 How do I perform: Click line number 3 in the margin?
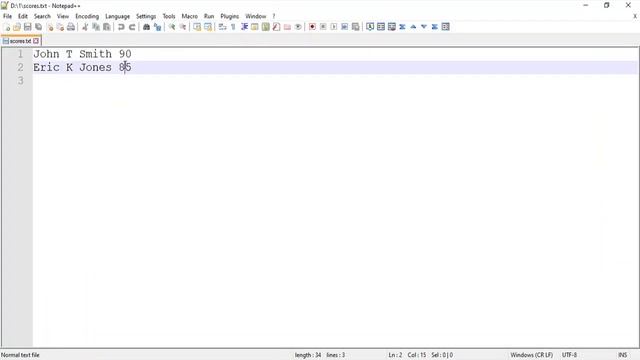click(x=20, y=80)
